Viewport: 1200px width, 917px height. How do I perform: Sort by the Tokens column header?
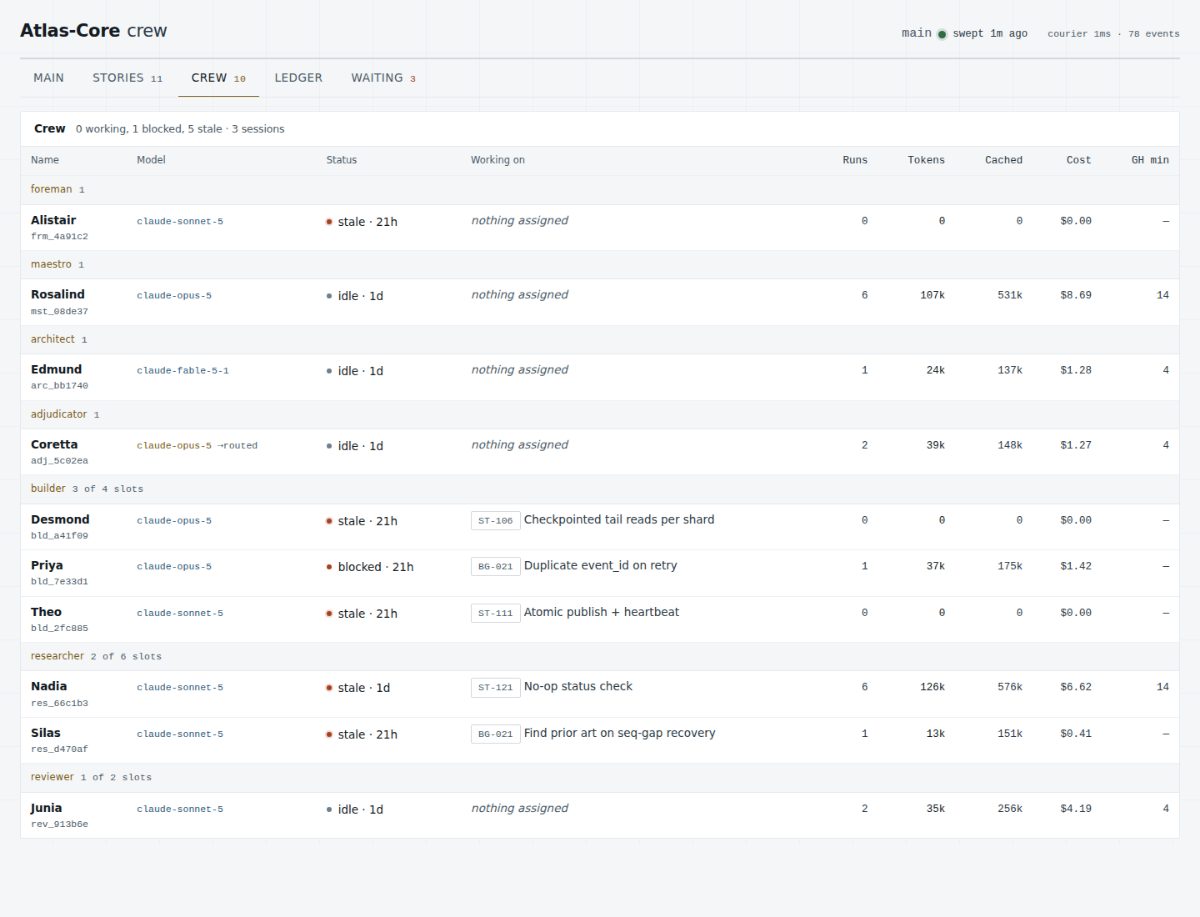pos(926,160)
